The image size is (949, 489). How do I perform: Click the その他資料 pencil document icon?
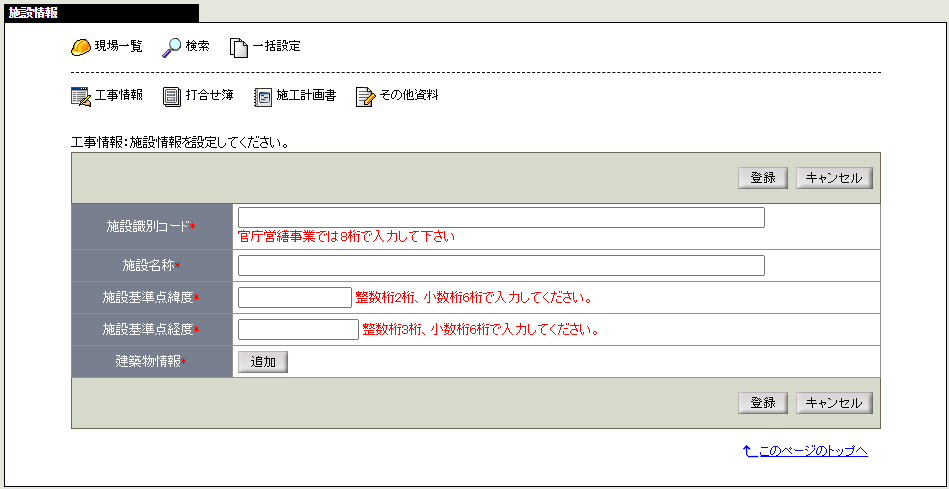click(x=366, y=97)
